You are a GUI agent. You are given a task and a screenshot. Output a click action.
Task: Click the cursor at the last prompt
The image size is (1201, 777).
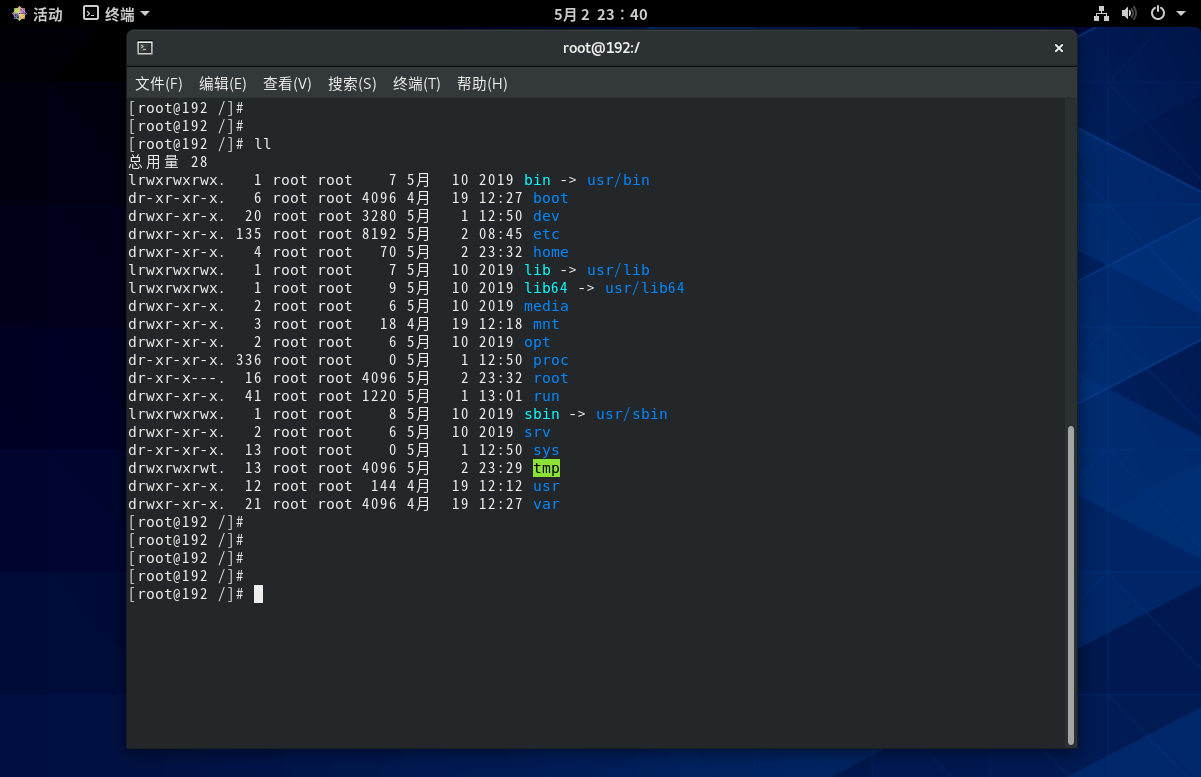point(258,594)
